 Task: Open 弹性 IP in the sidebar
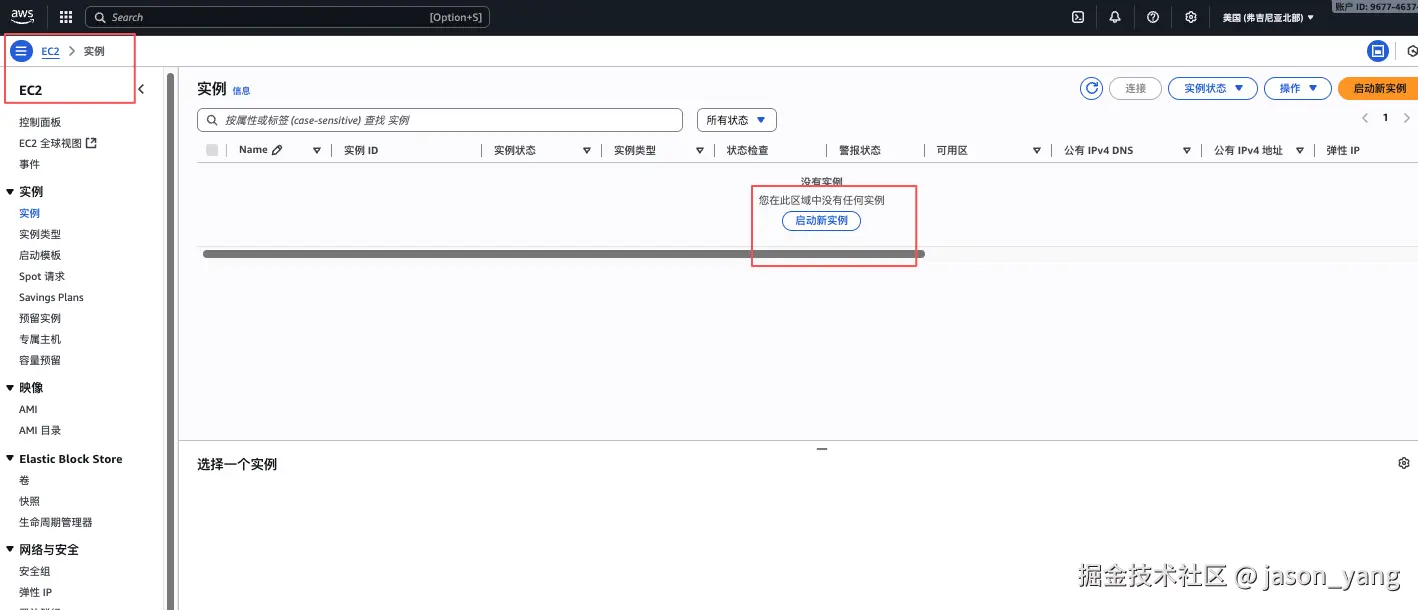(35, 592)
